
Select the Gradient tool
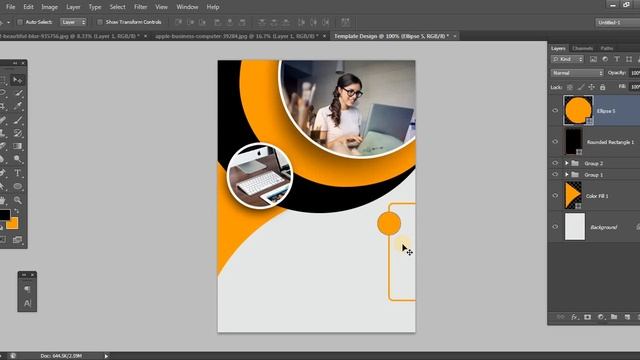17,147
